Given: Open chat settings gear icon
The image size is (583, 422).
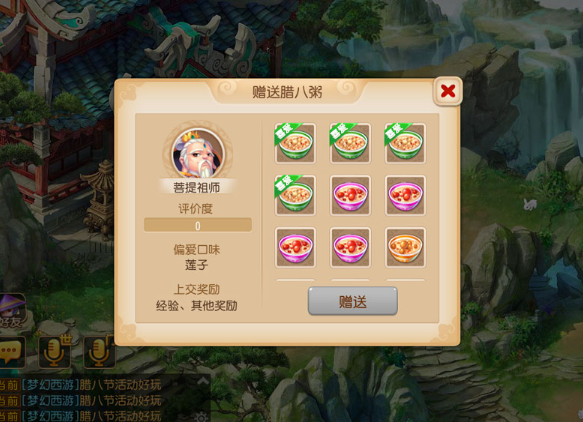Looking at the screenshot, I should point(201,417).
